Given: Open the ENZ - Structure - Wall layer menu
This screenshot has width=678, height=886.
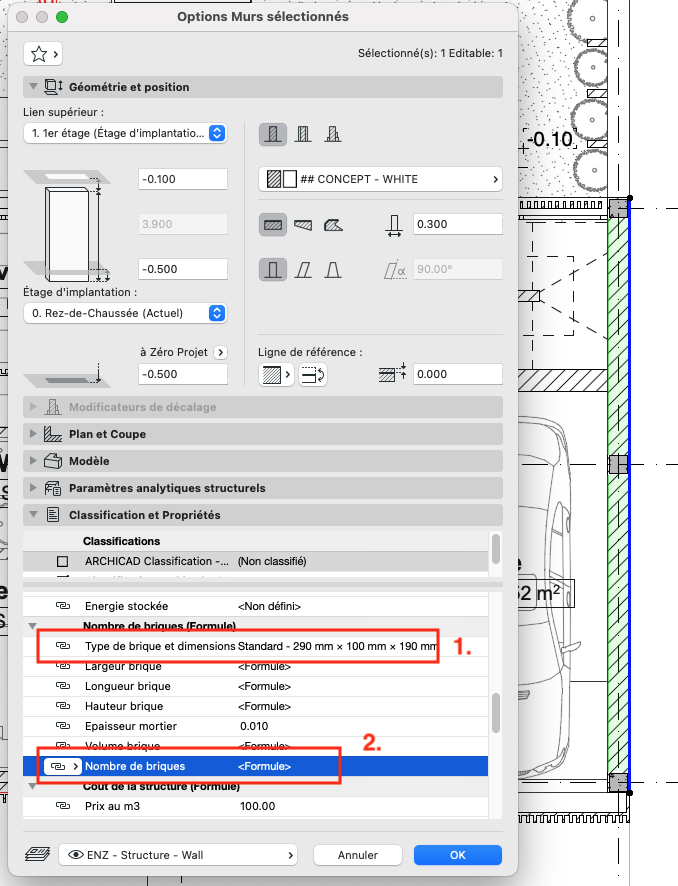Looking at the screenshot, I should click(x=178, y=855).
